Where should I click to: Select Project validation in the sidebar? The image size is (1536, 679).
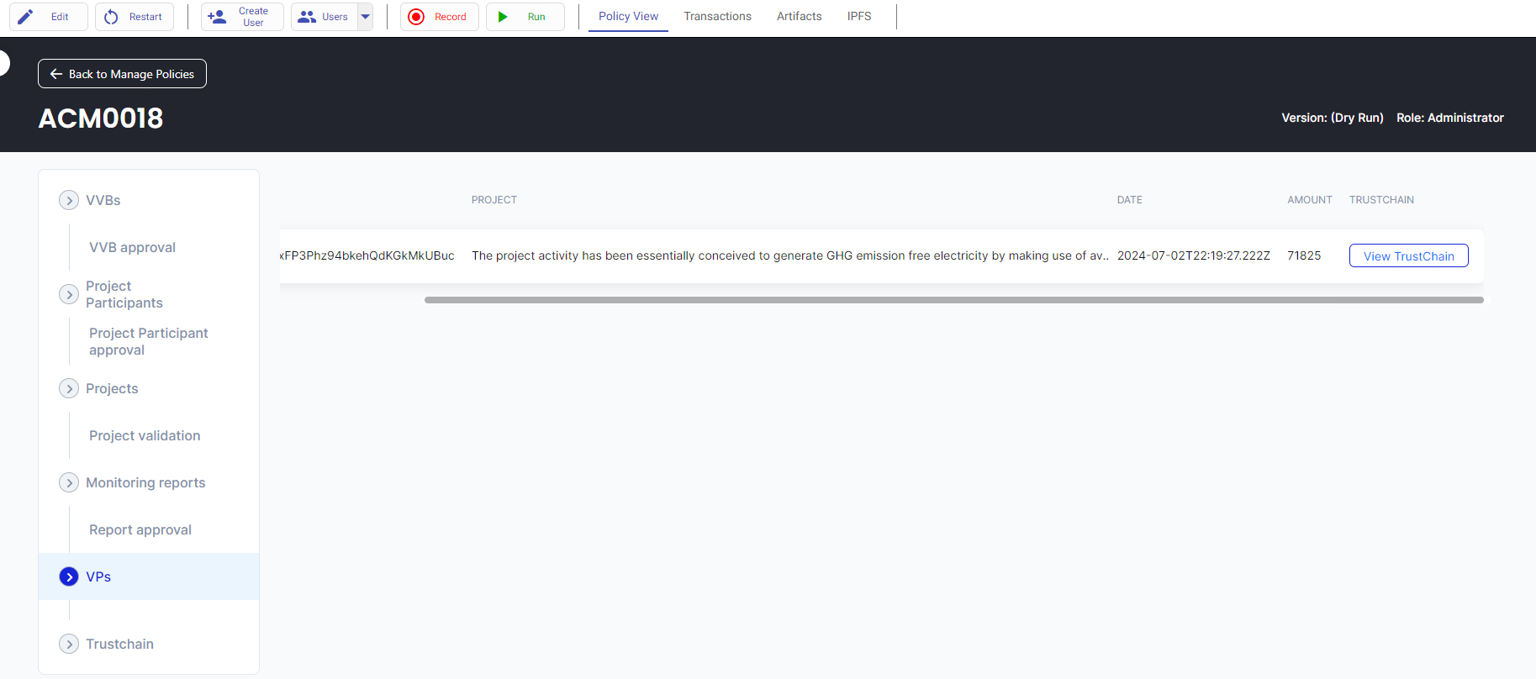point(145,436)
